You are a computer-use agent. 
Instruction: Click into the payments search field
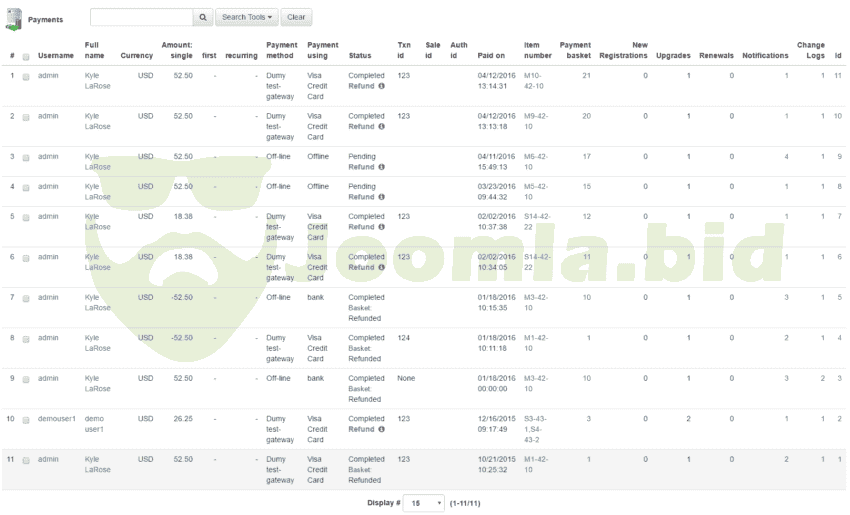[140, 17]
